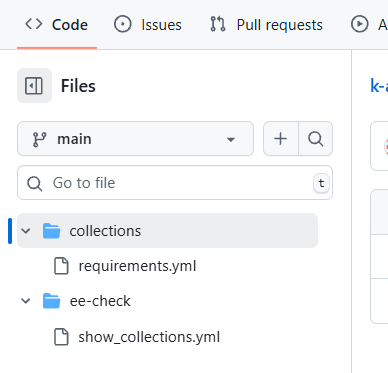Select the collections folder row
The width and height of the screenshot is (388, 373).
click(167, 231)
